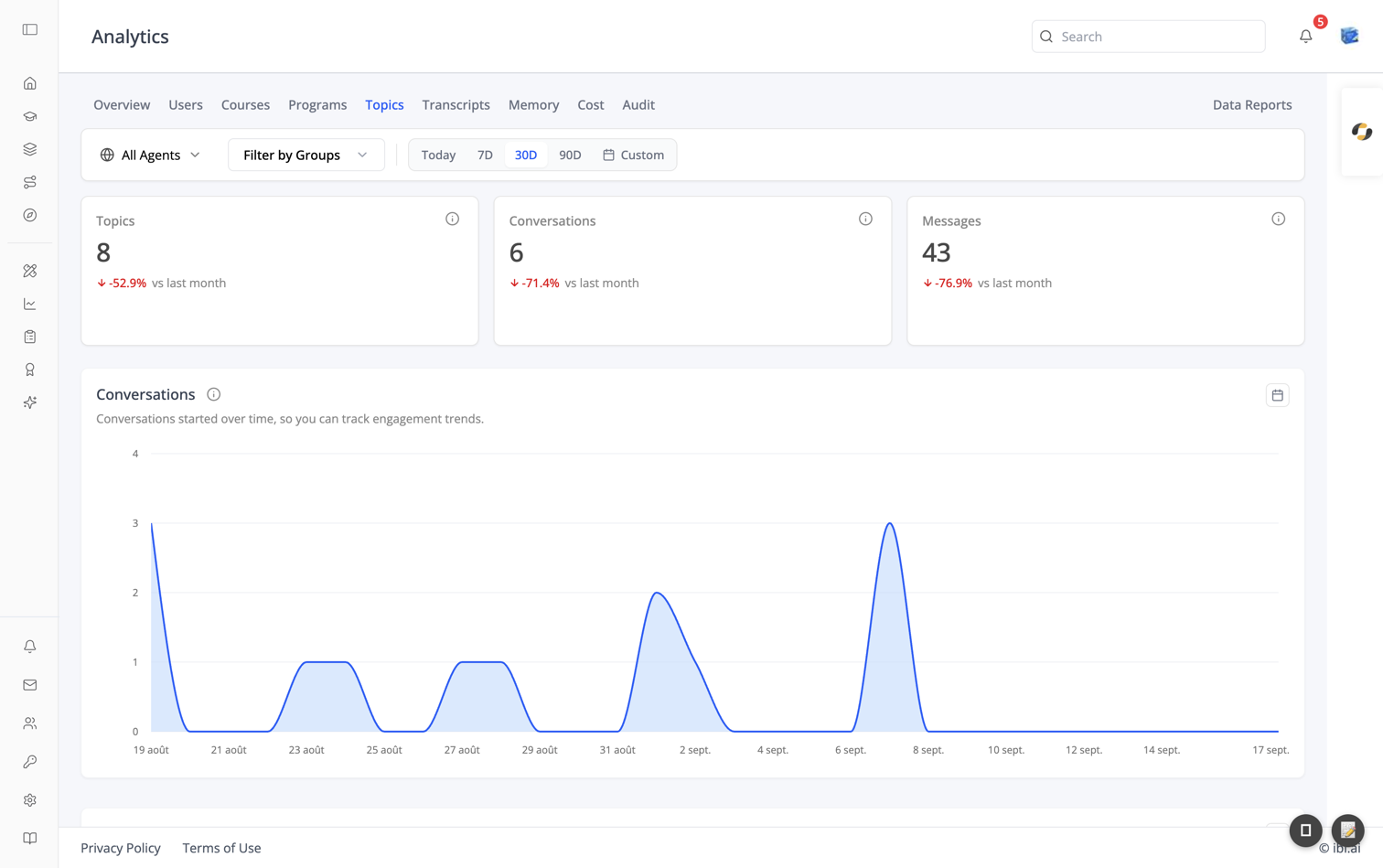Image resolution: width=1383 pixels, height=868 pixels.
Task: Switch to the Memory tab
Action: [534, 104]
